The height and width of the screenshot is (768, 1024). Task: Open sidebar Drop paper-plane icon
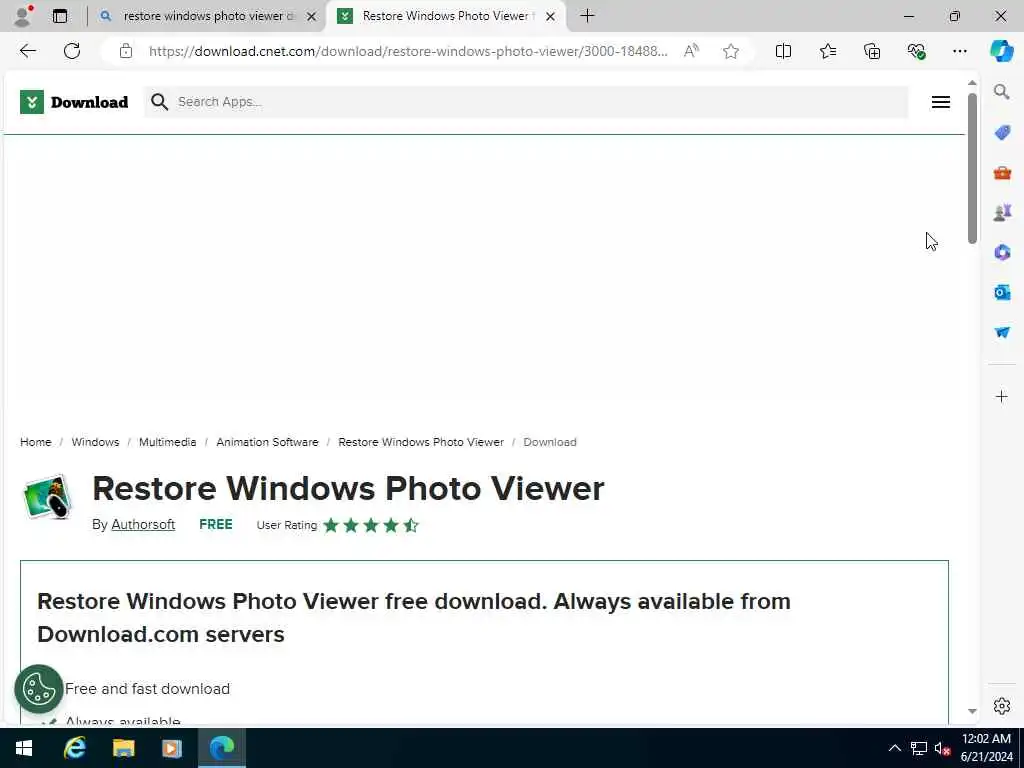tap(1002, 332)
